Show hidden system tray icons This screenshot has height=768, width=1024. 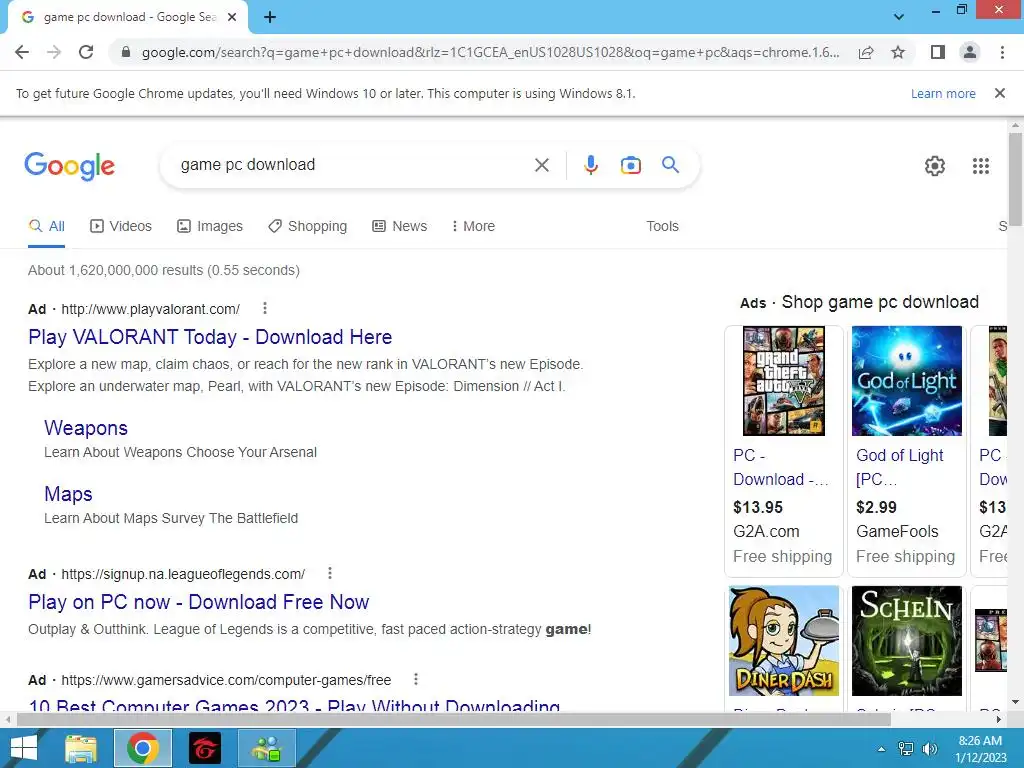[x=881, y=749]
